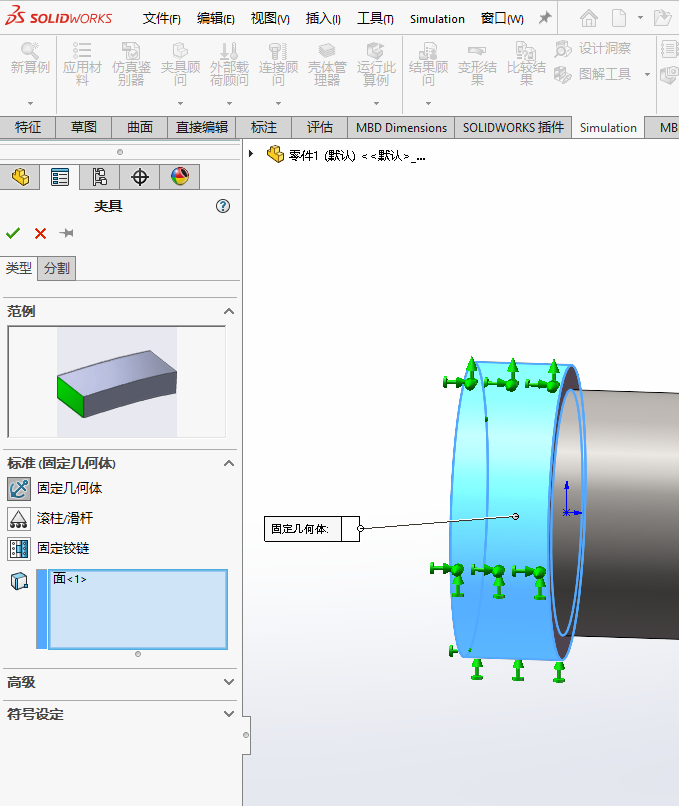Click the green checkmark to accept fixture
The height and width of the screenshot is (806, 679).
13,233
